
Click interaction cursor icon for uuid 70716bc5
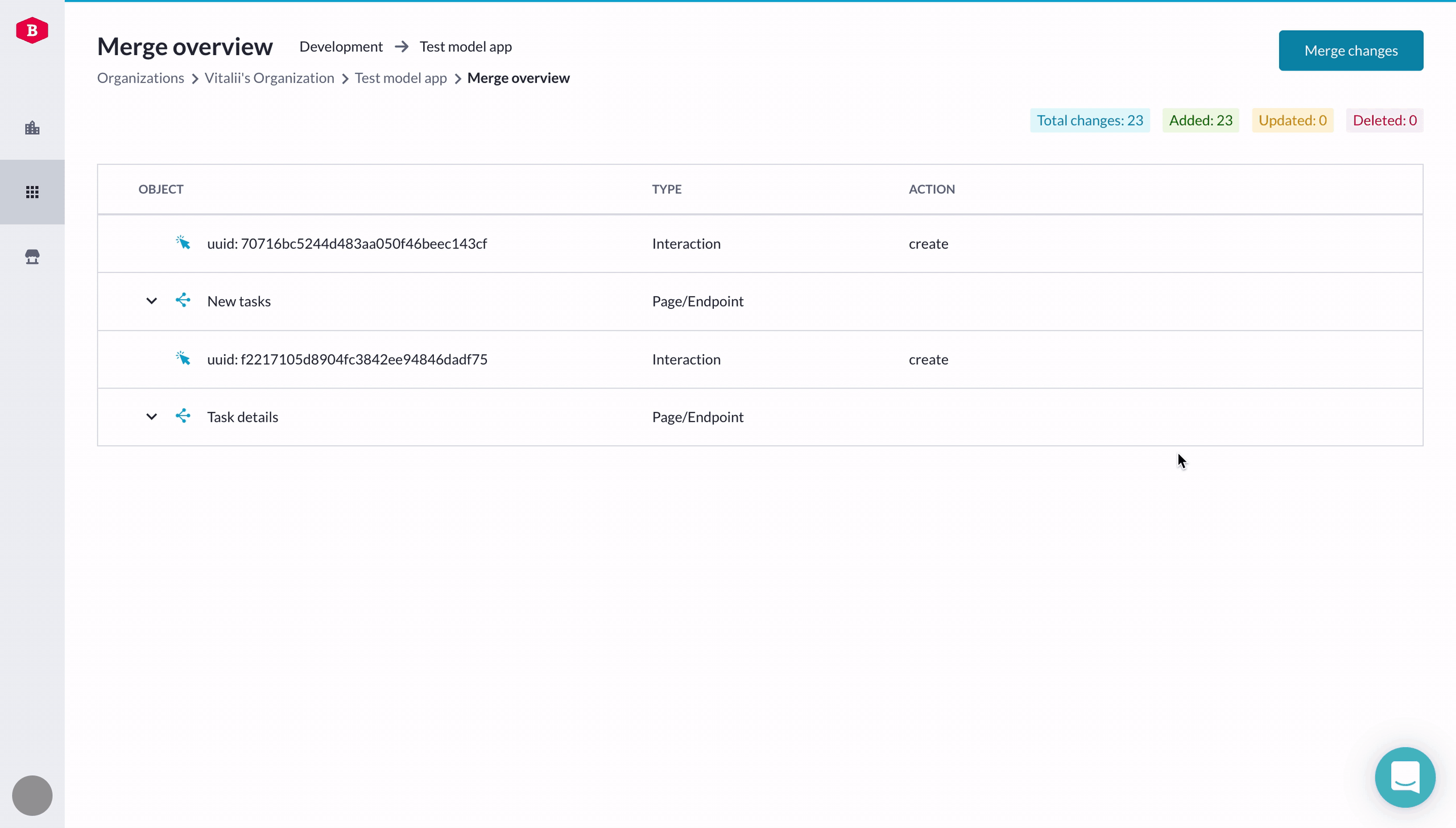183,243
